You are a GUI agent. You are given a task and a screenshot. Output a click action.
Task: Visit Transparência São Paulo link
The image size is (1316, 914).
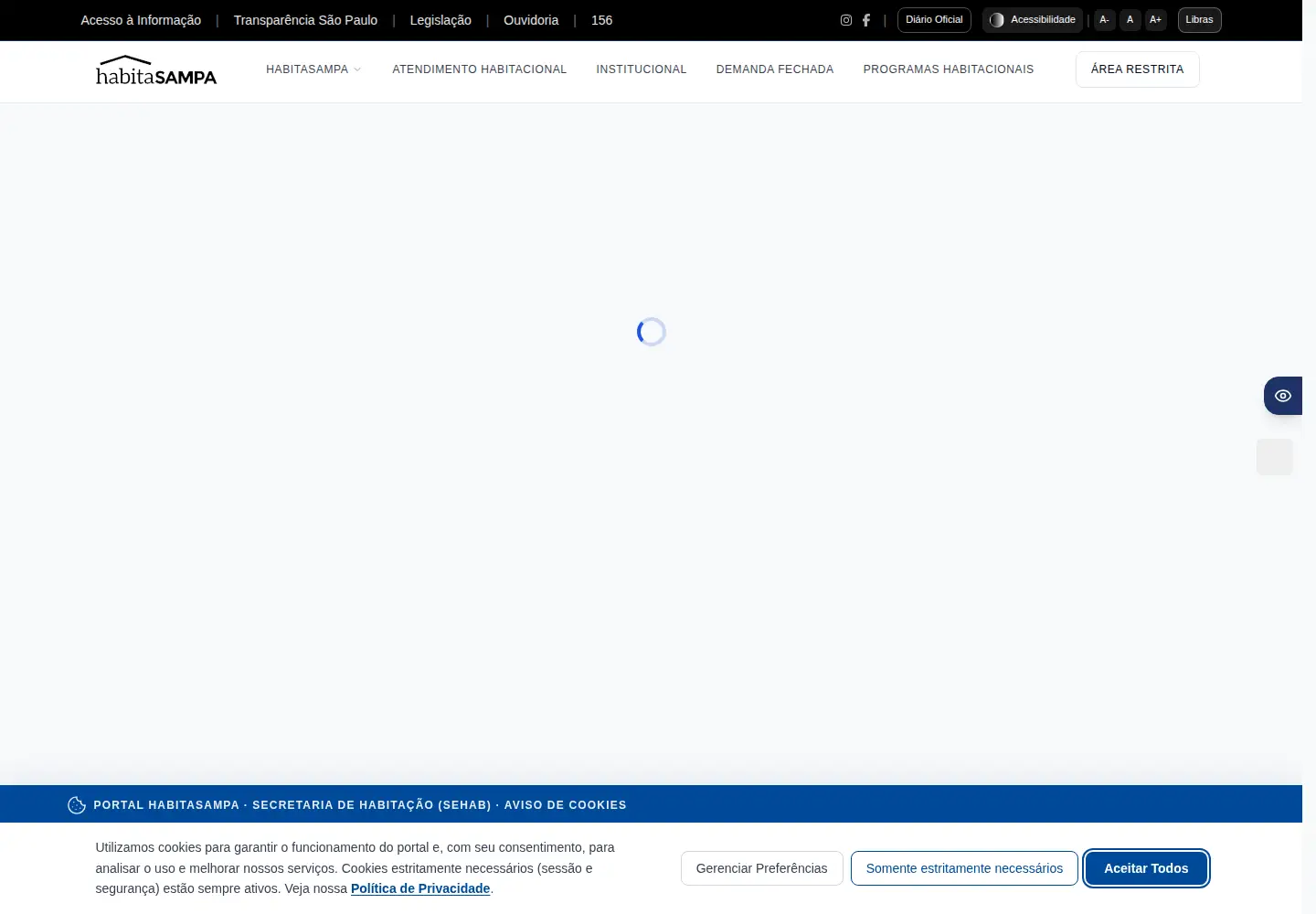(x=305, y=20)
